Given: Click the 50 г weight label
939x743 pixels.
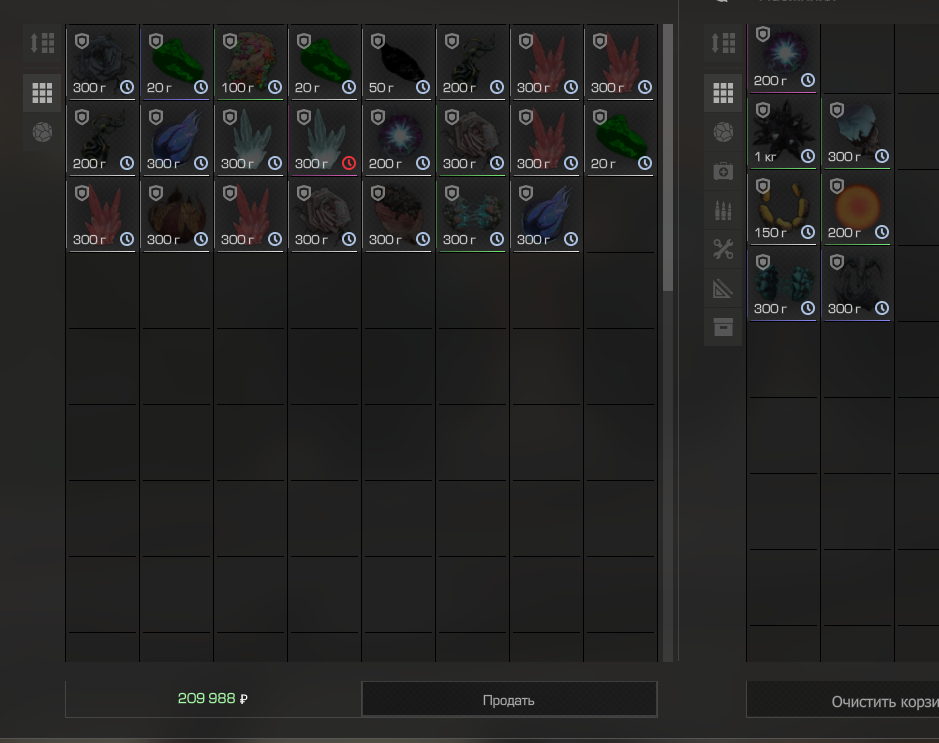Looking at the screenshot, I should click(381, 87).
